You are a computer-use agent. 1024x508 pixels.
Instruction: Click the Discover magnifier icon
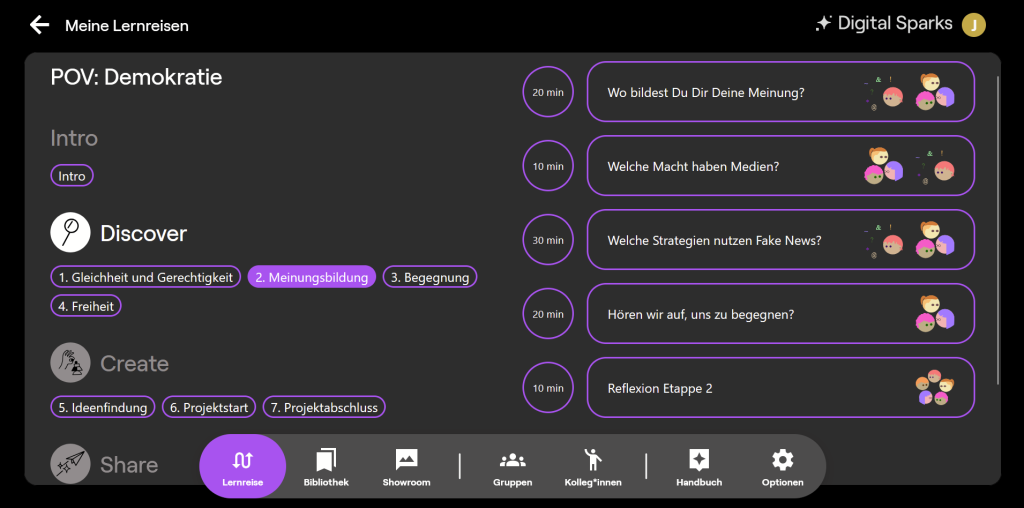tap(70, 233)
